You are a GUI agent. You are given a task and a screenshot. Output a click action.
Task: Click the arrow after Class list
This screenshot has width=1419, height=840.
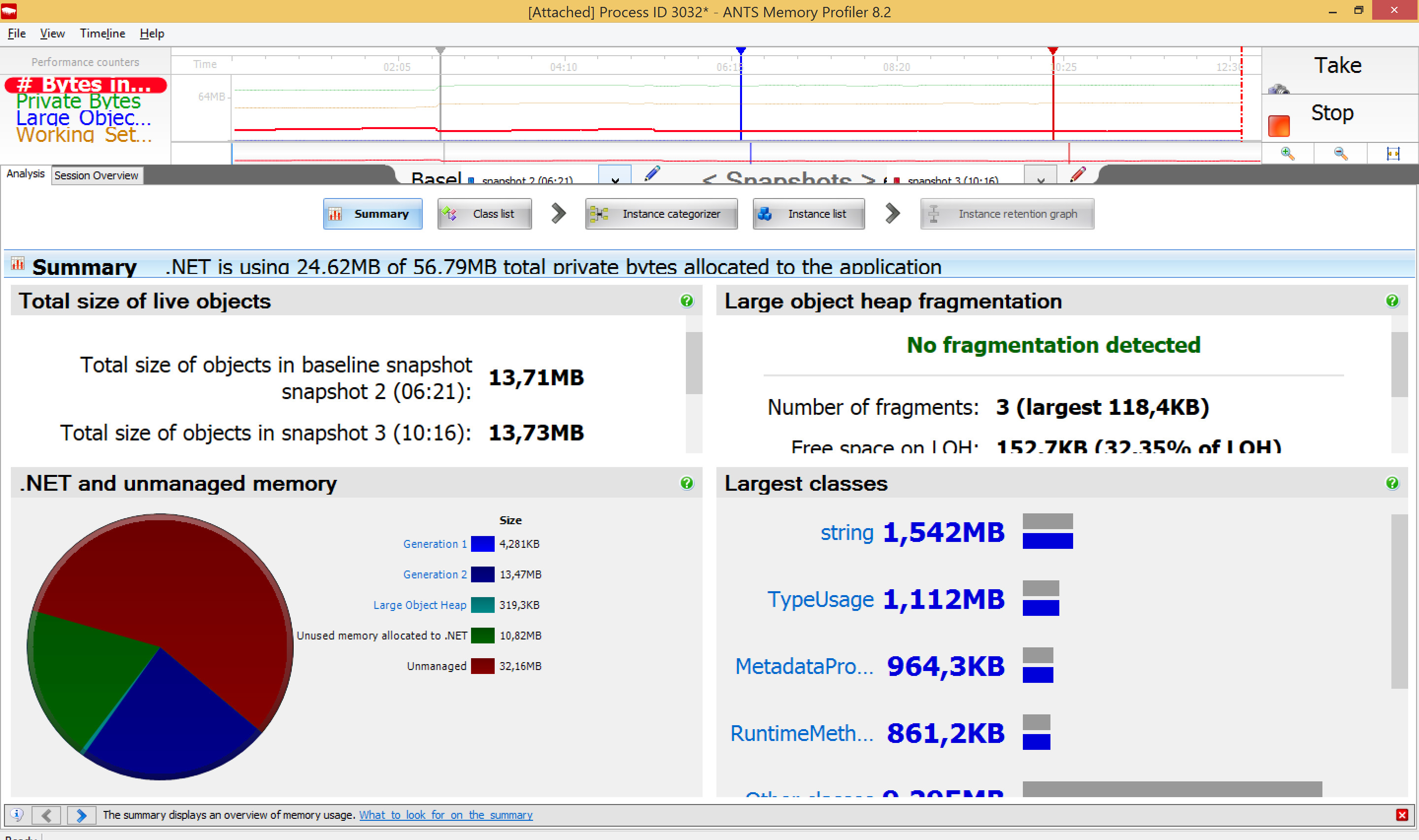point(558,213)
